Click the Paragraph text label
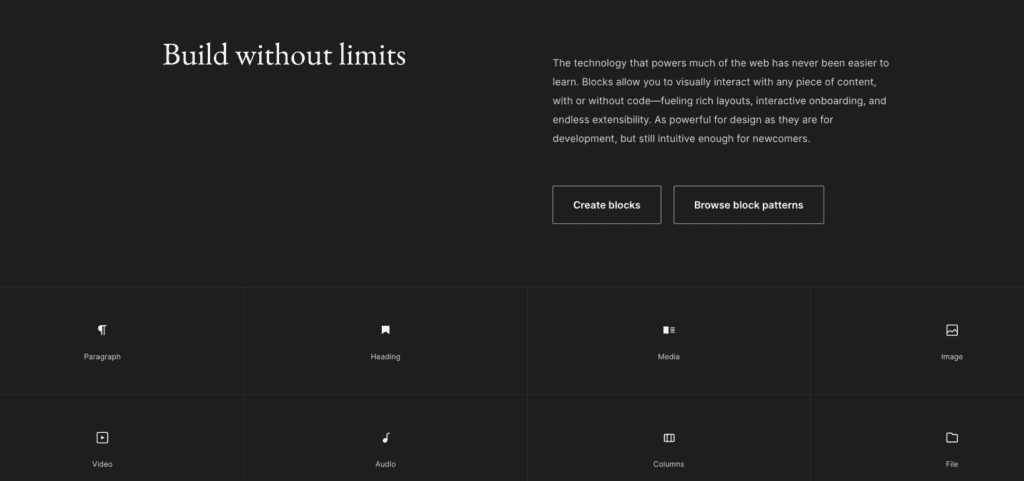Screen dimensions: 1024x481 (102, 357)
